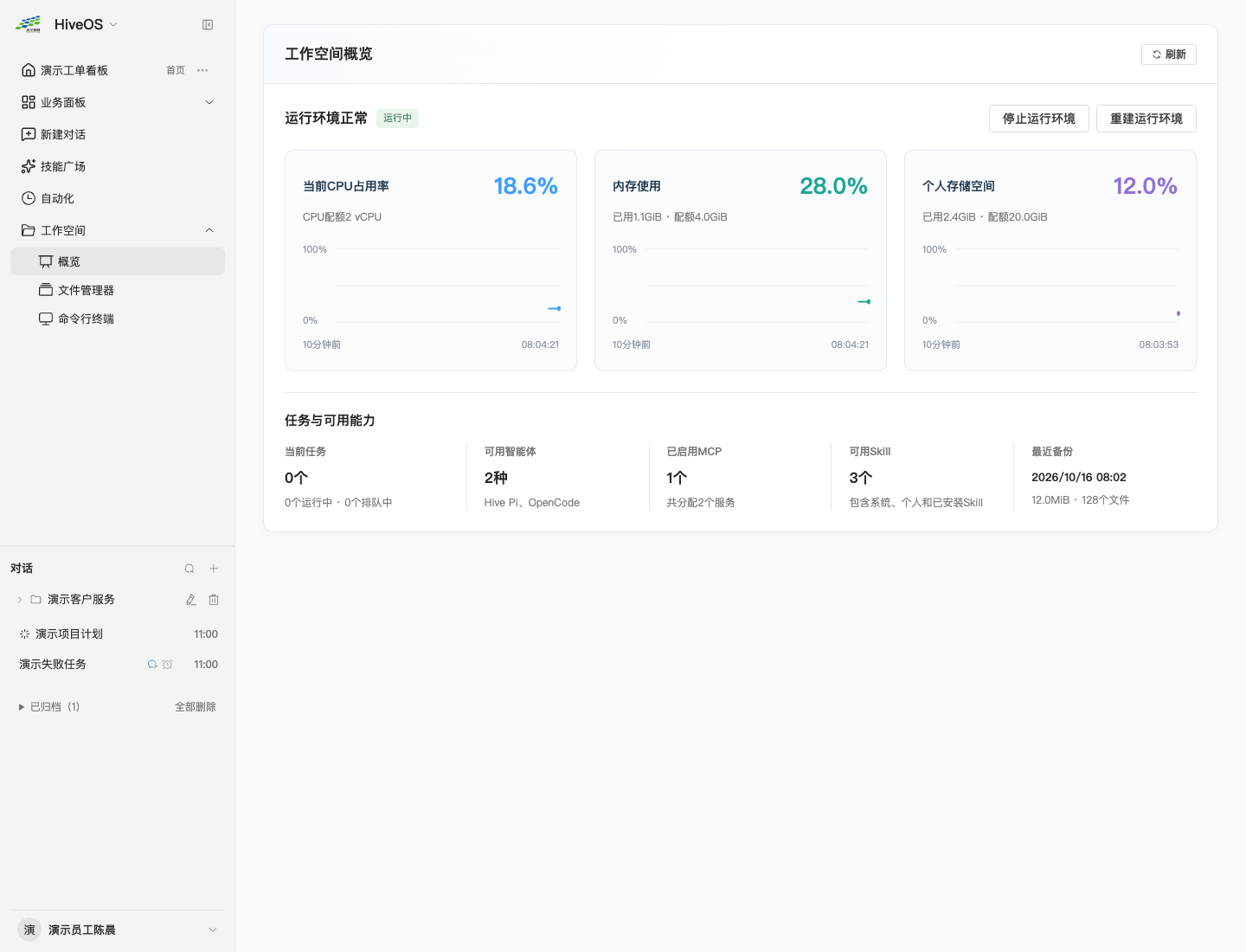Viewport: 1246px width, 952px height.
Task: Select 概览 under 工作空间
Action: click(x=118, y=261)
